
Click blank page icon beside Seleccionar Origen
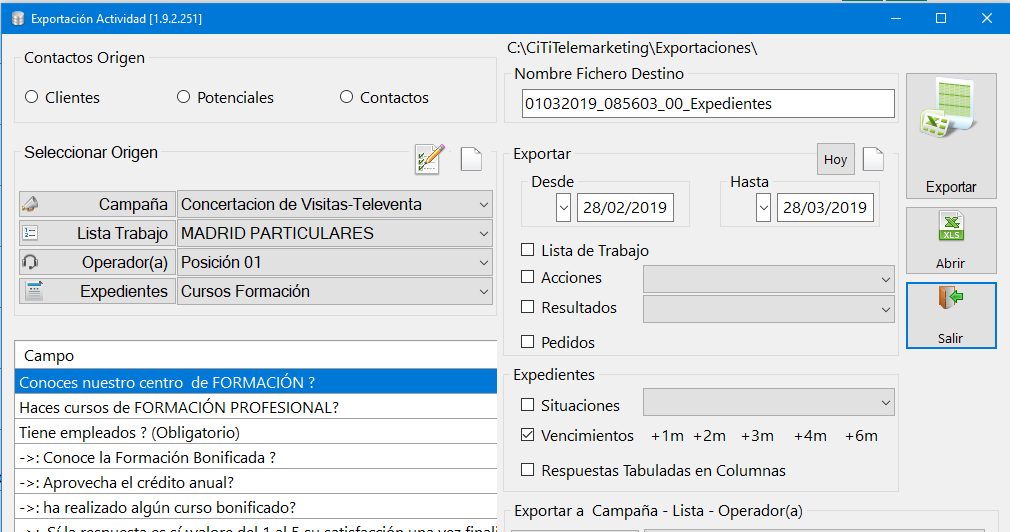[472, 159]
